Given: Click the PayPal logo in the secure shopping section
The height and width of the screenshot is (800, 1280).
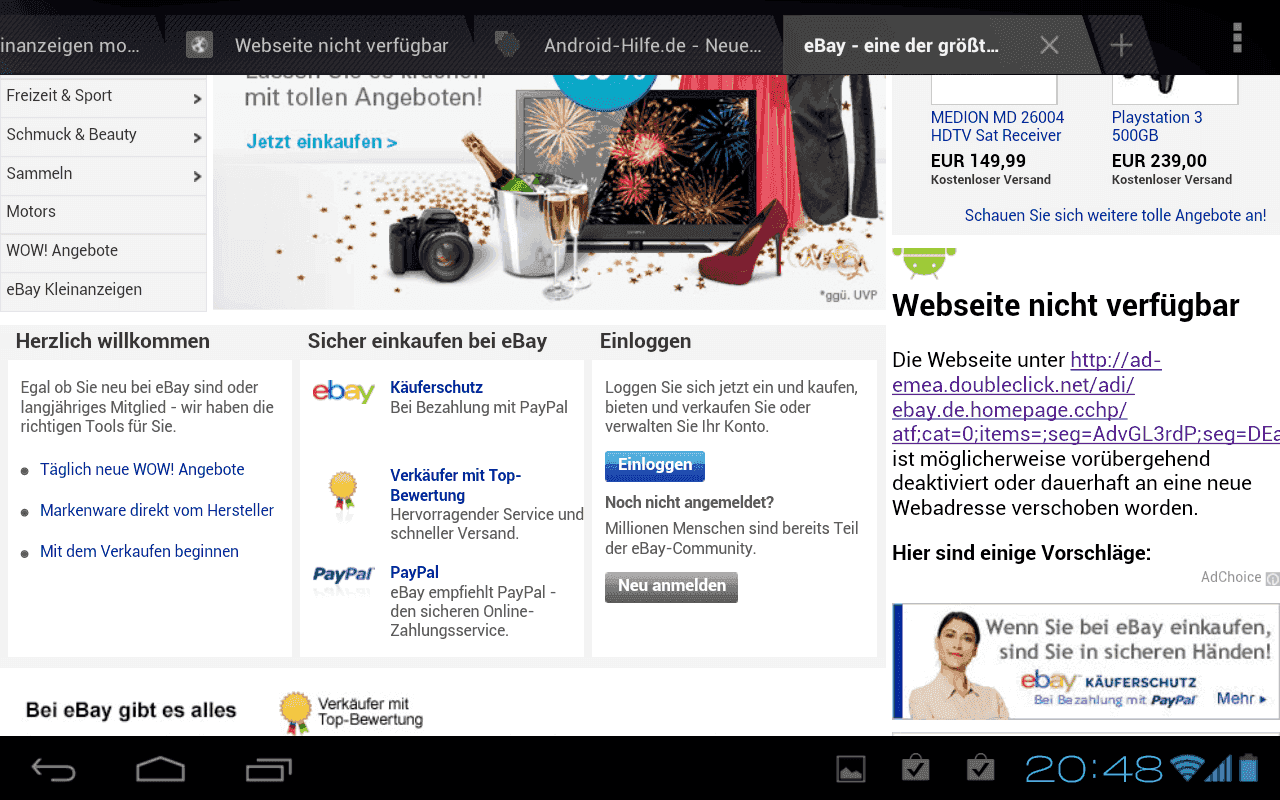Looking at the screenshot, I should (343, 575).
